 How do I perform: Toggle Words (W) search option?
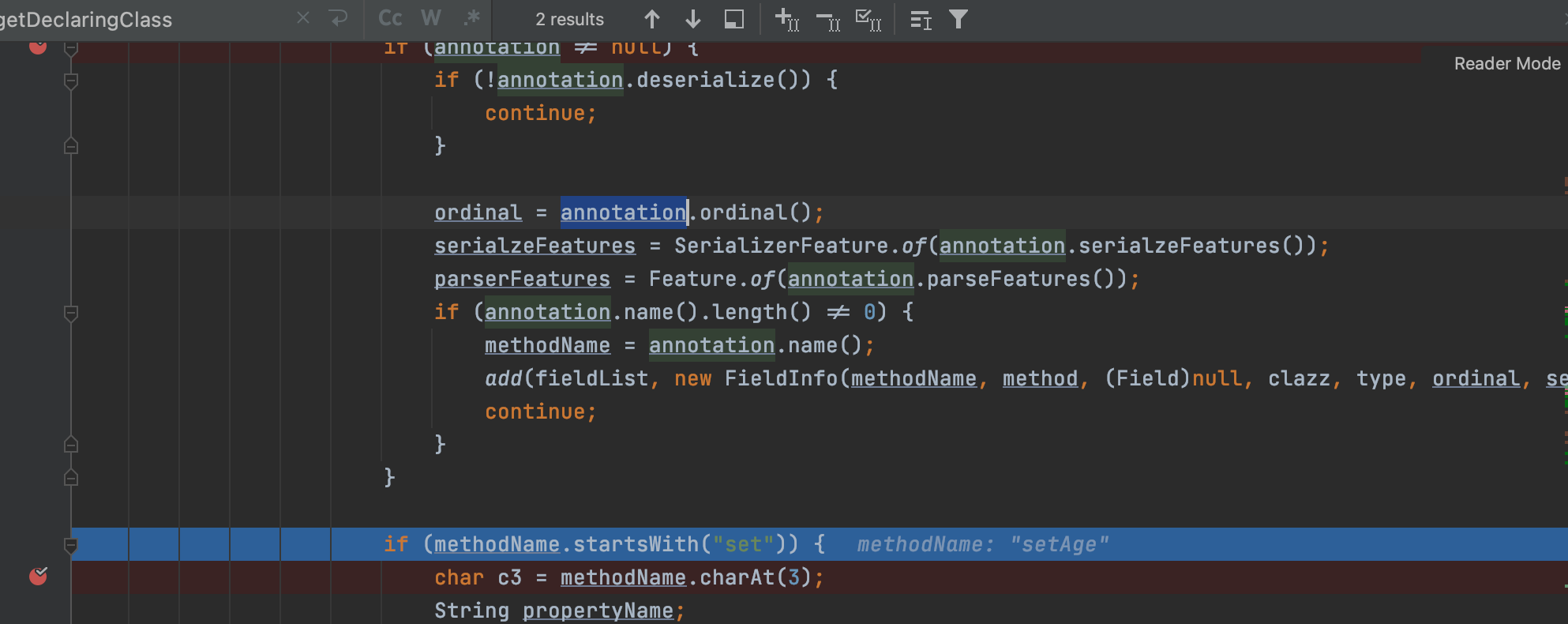(x=431, y=18)
